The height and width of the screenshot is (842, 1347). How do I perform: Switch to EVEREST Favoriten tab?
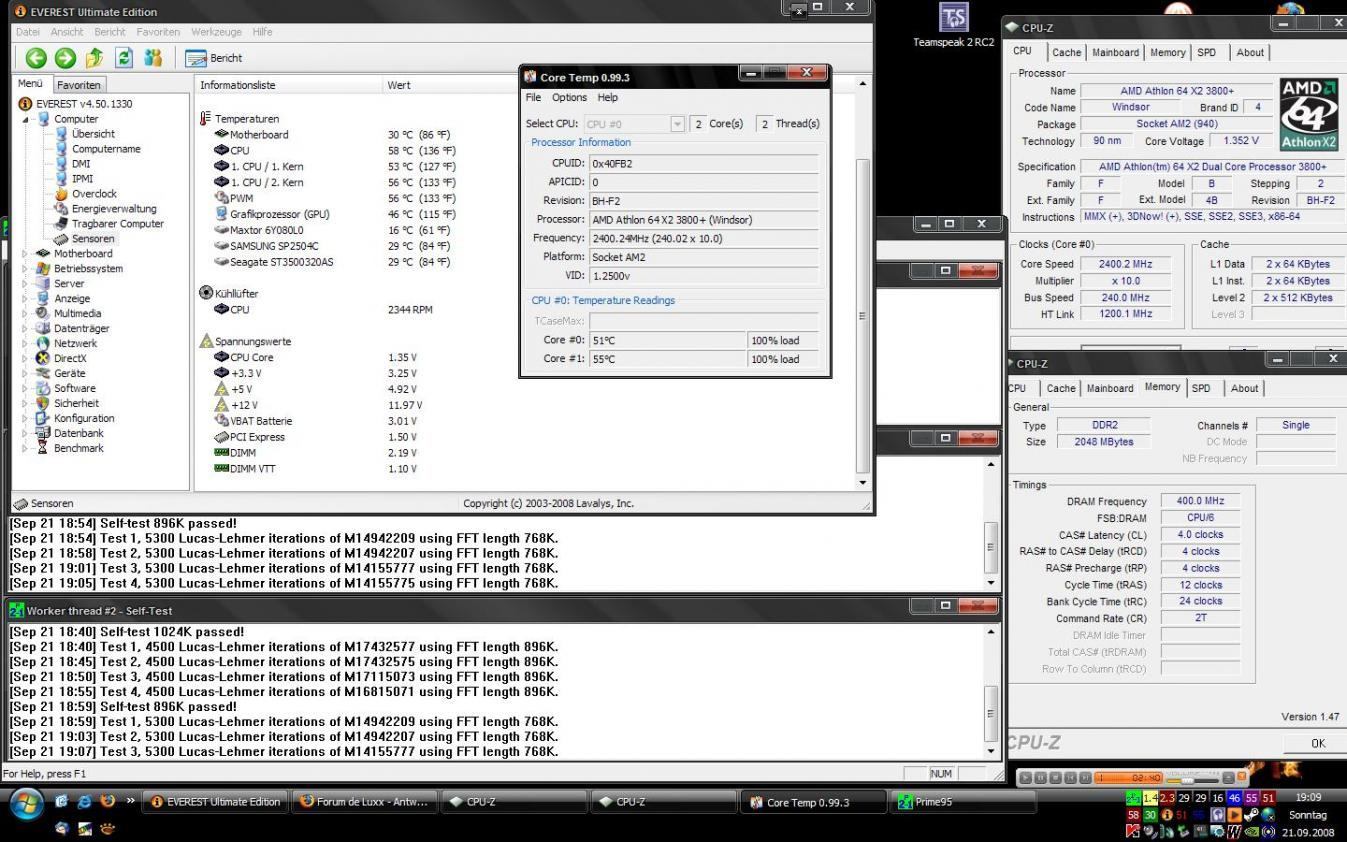coord(78,85)
